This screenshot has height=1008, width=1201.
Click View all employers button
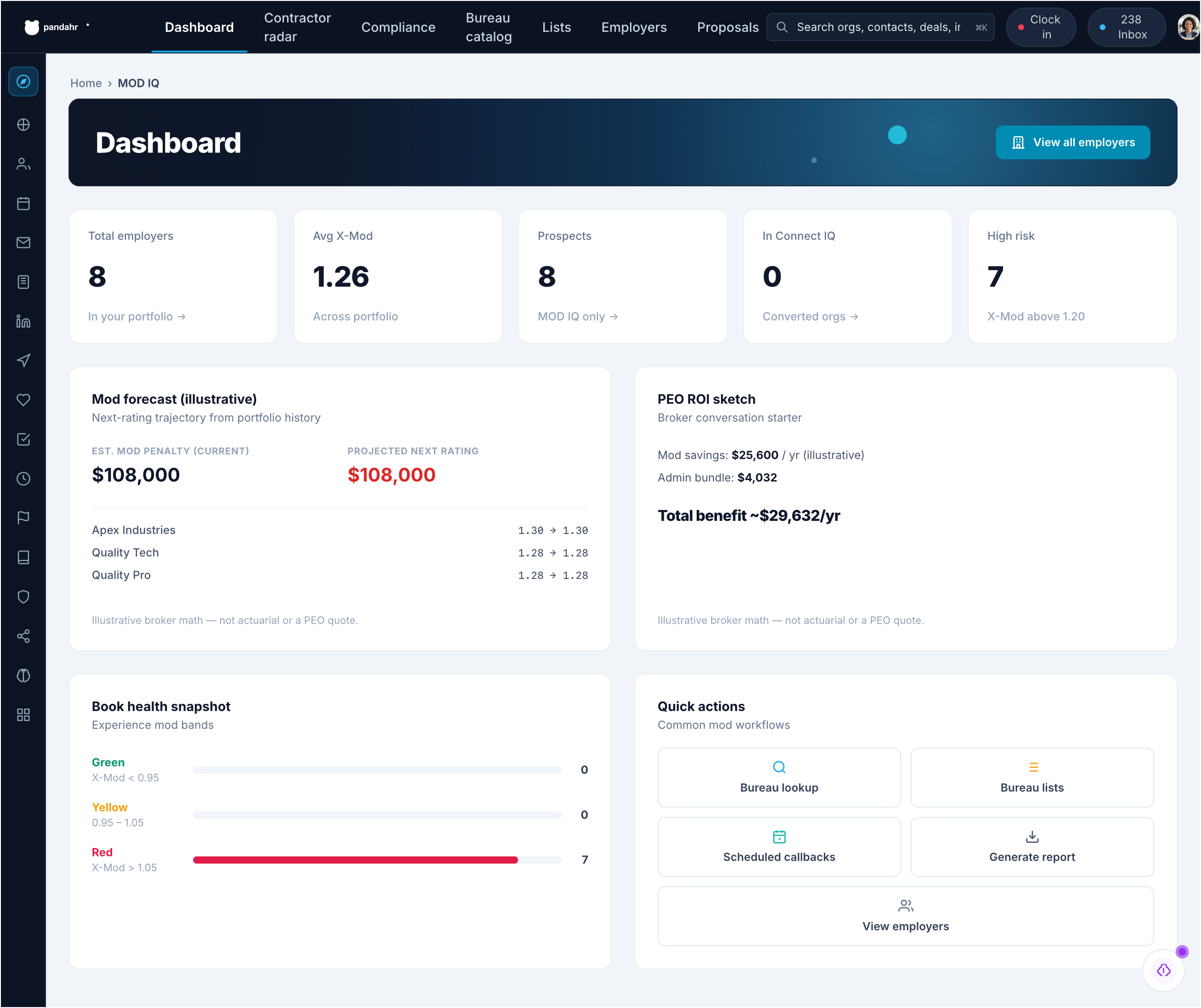[x=1073, y=142]
